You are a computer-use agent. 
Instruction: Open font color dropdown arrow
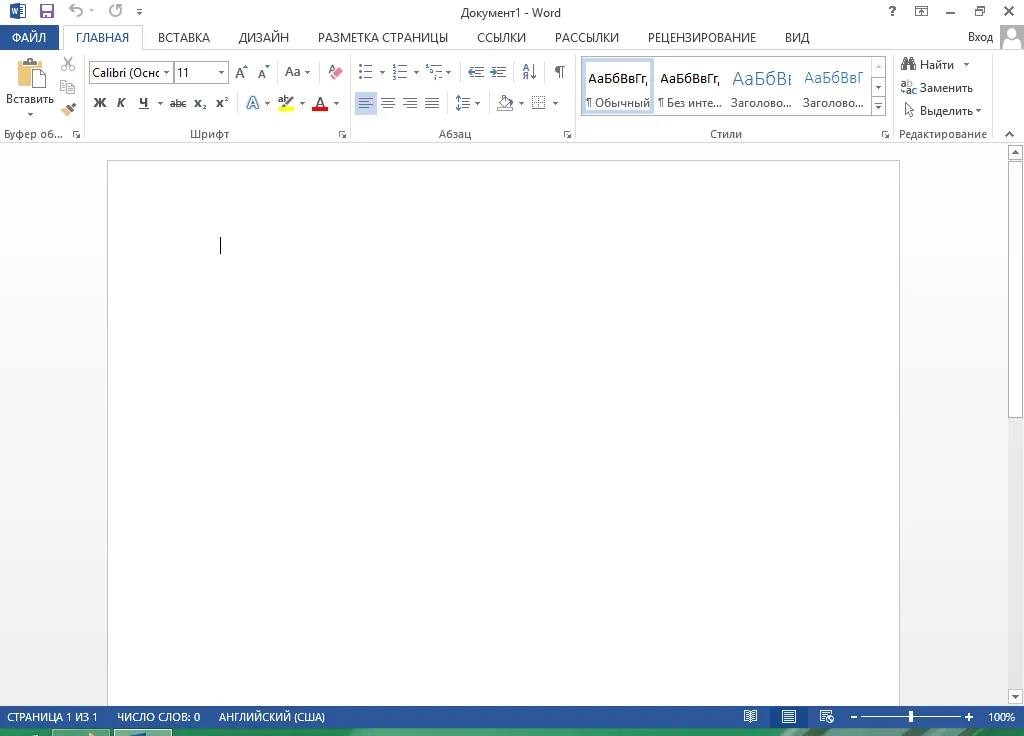[x=336, y=103]
